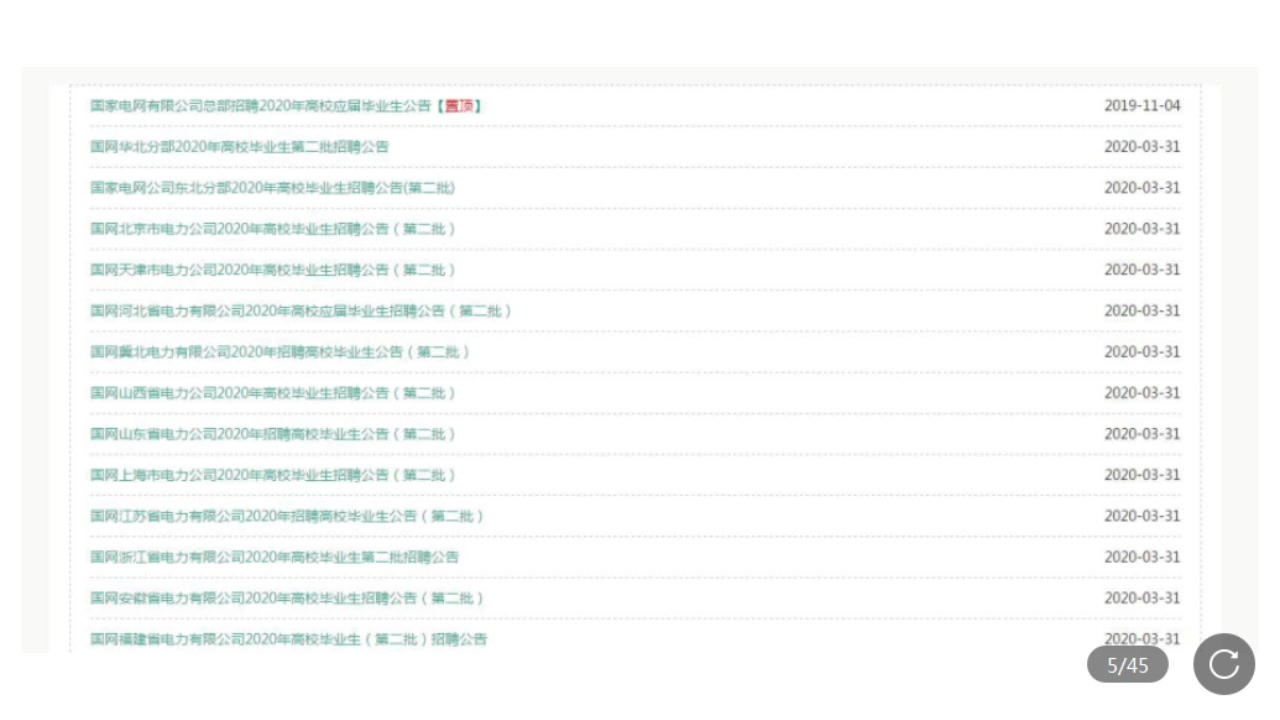Viewport: 1280px width, 720px height.
Task: Open 国网山东省电力公司 recruitment announcement
Action: coord(273,434)
